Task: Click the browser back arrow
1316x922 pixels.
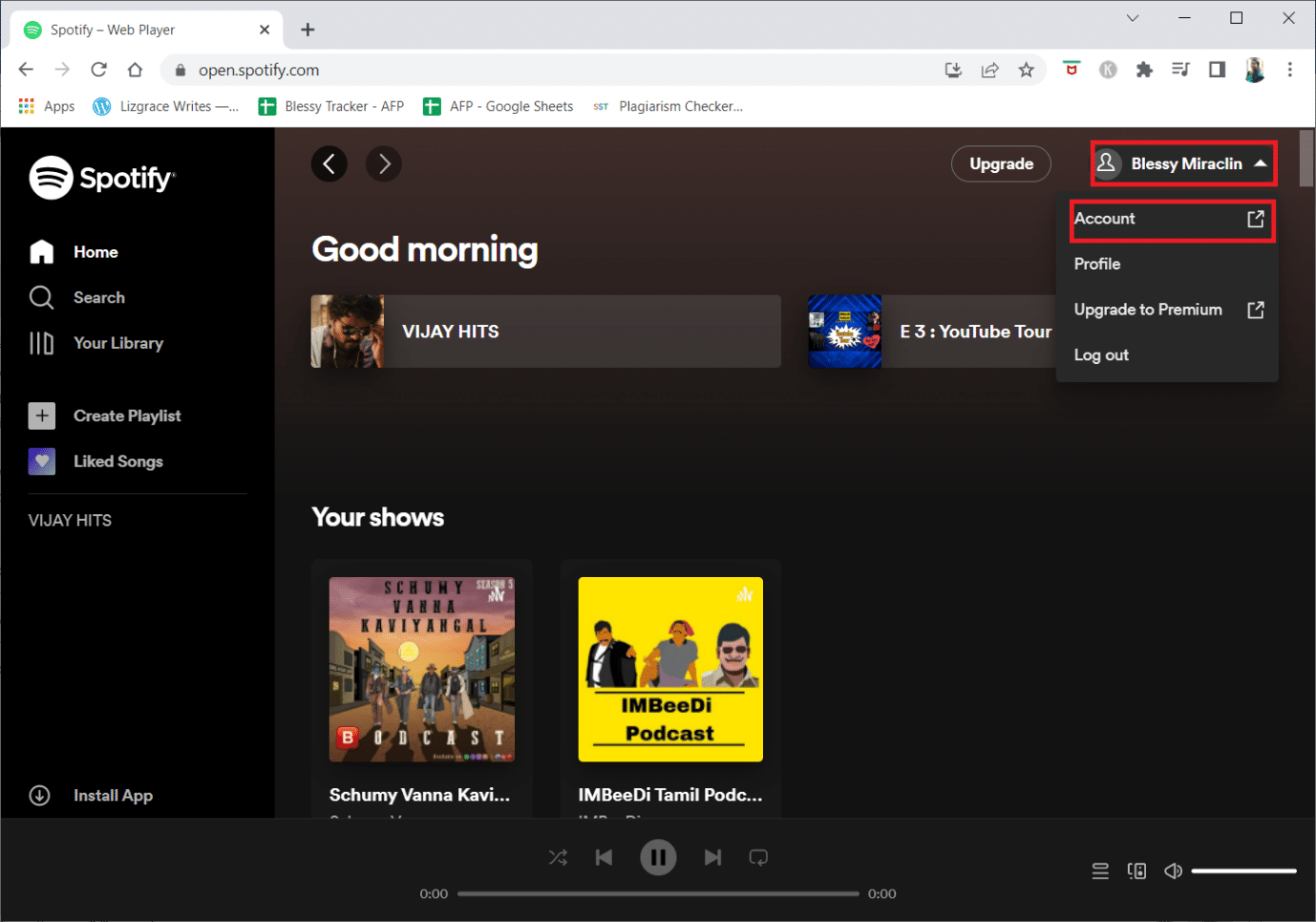Action: click(x=26, y=70)
